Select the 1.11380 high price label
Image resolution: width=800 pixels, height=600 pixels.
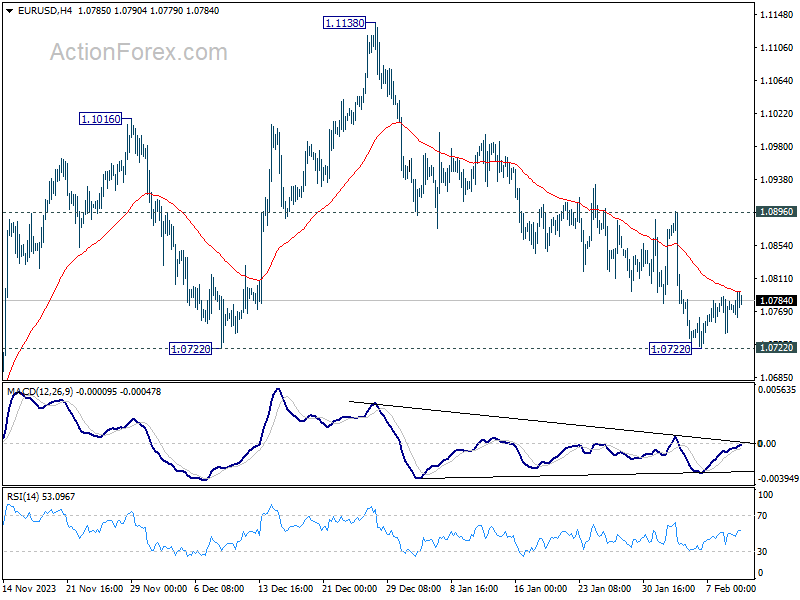click(345, 23)
